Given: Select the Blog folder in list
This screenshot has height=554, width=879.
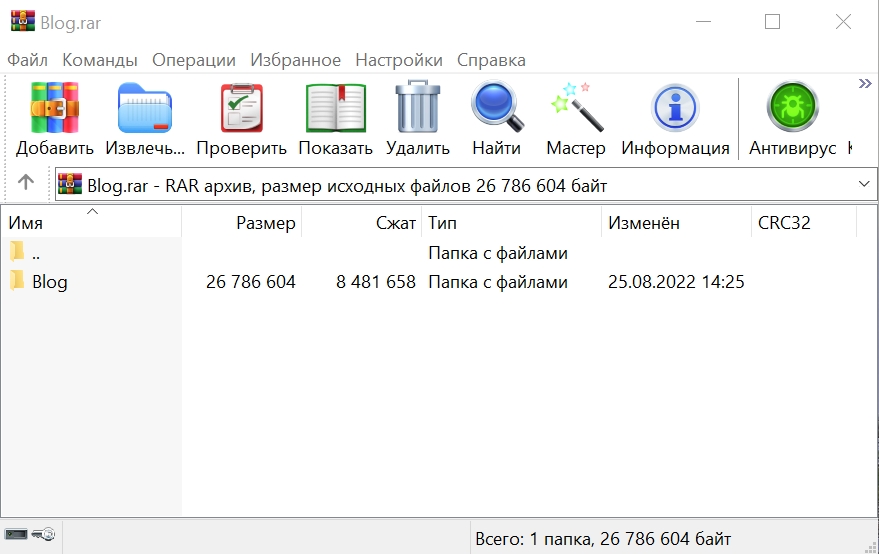Looking at the screenshot, I should tap(49, 282).
